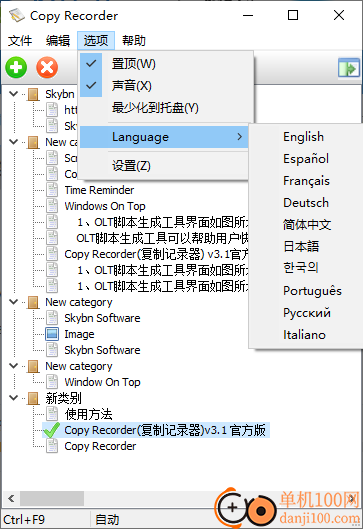Select entry starting with OLT脚本生成工具可以帮助
Image resolution: width=363 pixels, height=529 pixels.
coord(162,238)
